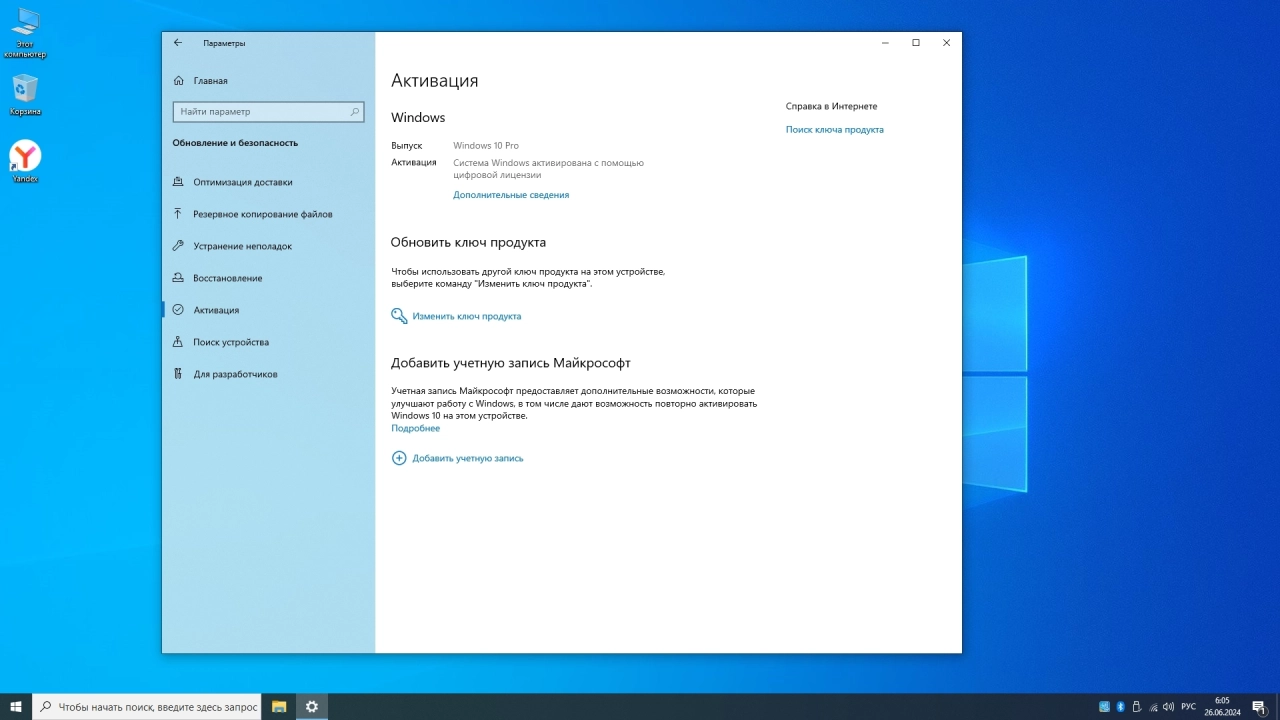Click the search magnifier in Найти параметр
Viewport: 1280px width, 720px height.
click(x=354, y=112)
